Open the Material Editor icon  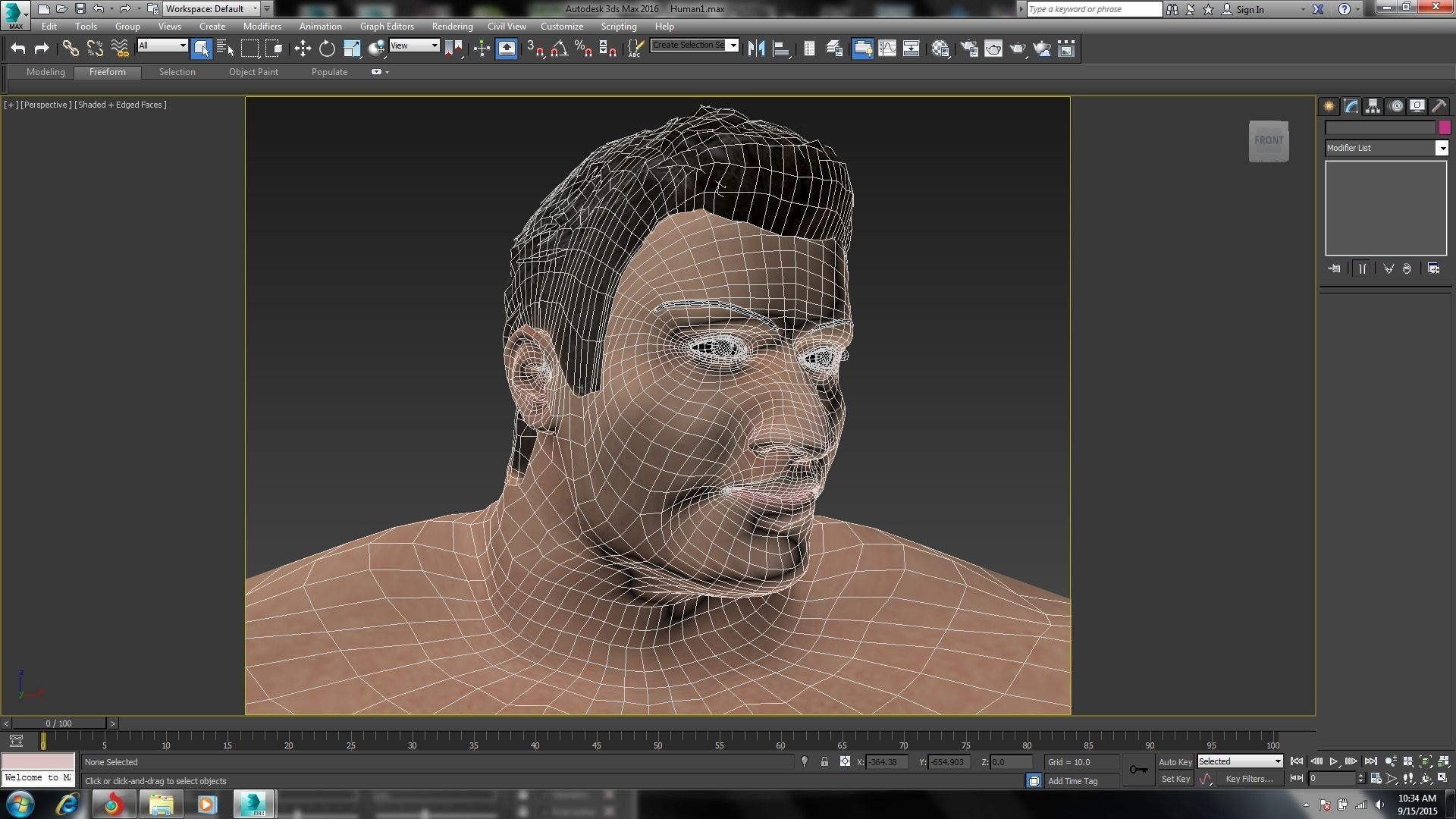[940, 49]
